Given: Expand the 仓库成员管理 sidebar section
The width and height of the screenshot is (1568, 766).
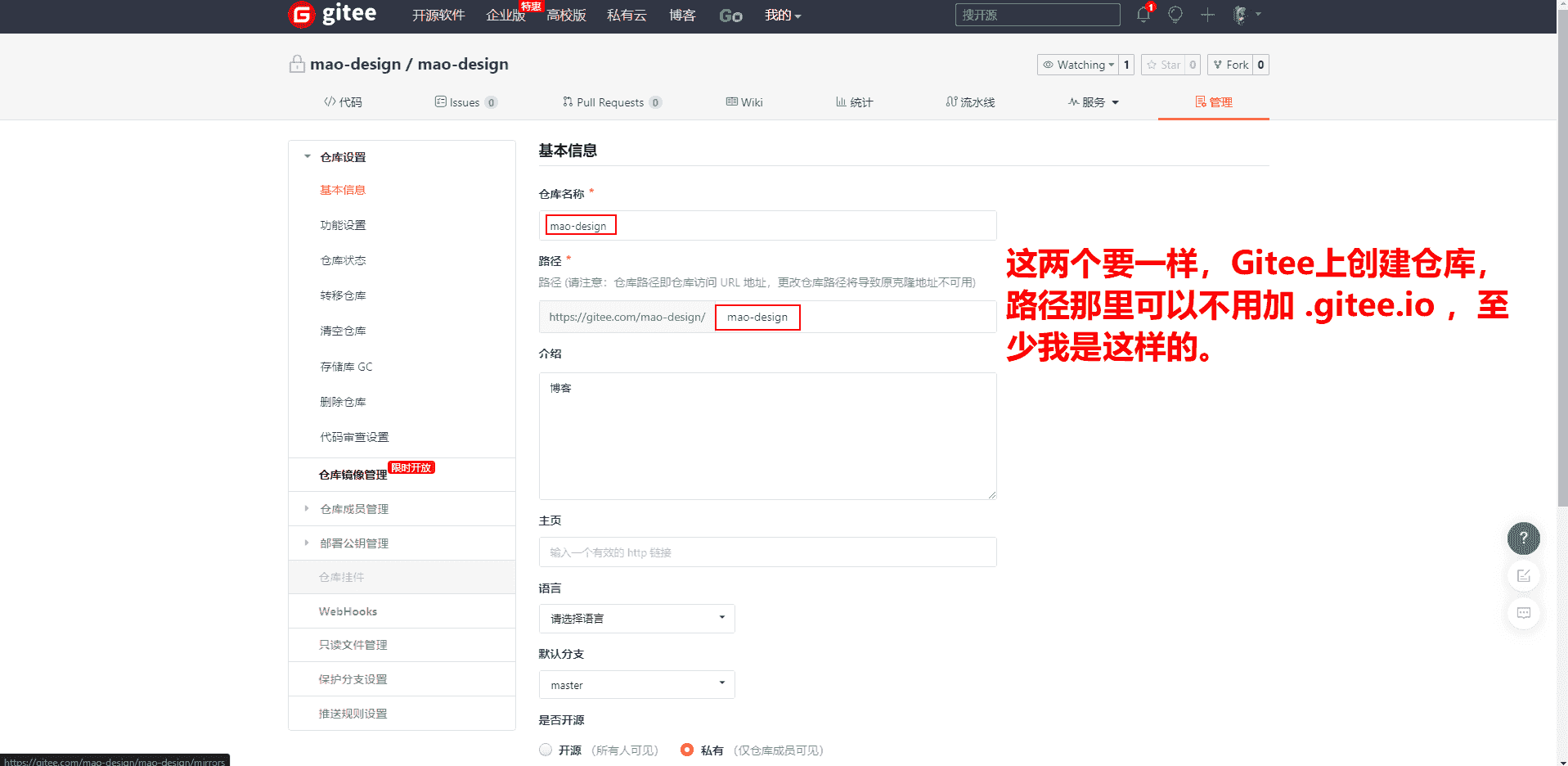Looking at the screenshot, I should (x=354, y=509).
